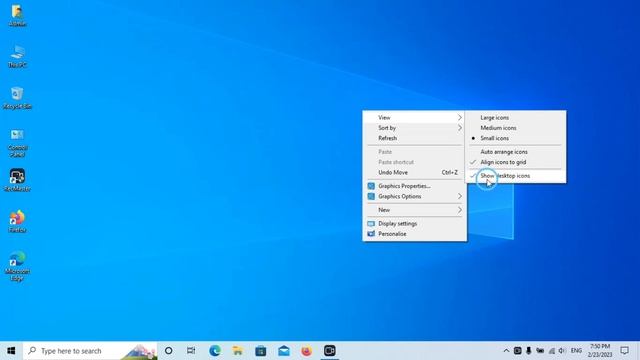This screenshot has width=640, height=360.
Task: Open Personalise from context menu
Action: [x=414, y=234]
